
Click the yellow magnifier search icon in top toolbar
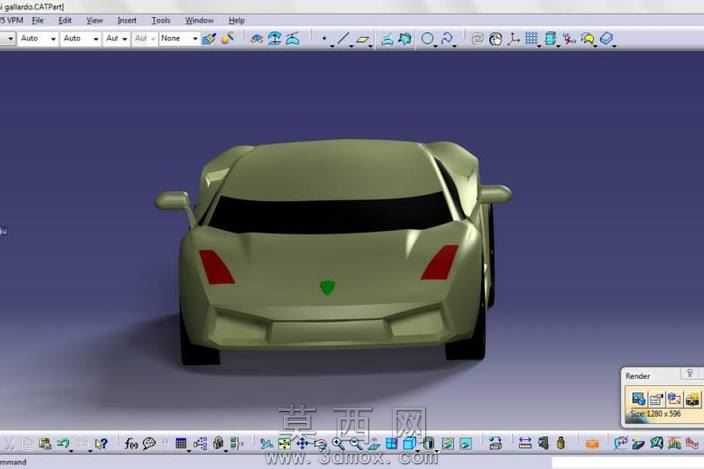click(x=588, y=39)
